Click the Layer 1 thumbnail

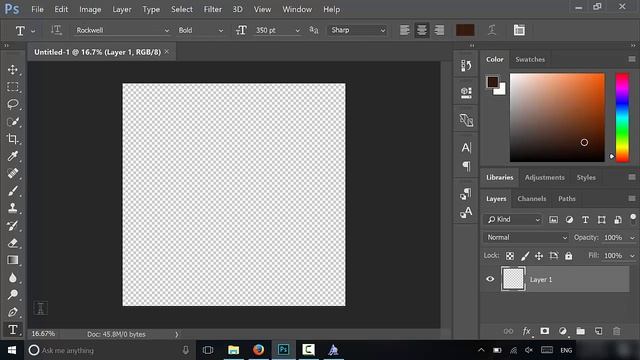[513, 279]
